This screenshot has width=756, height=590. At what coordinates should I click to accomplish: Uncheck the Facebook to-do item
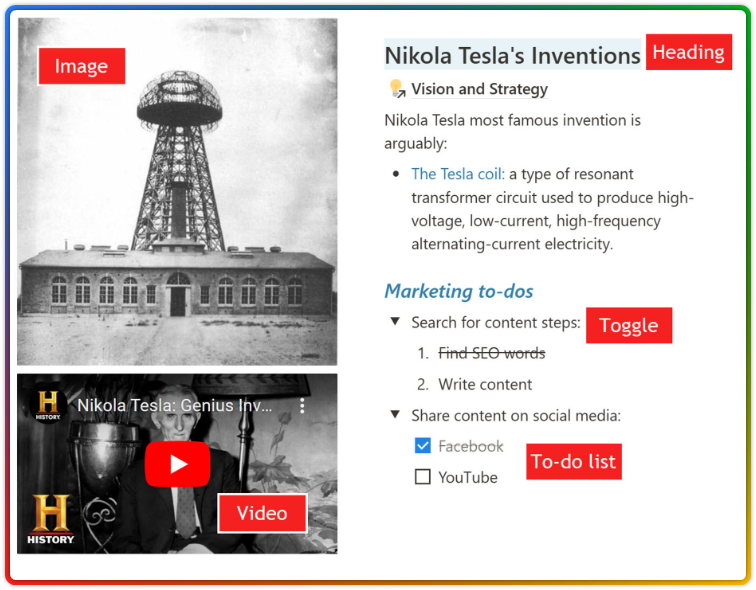click(x=422, y=446)
